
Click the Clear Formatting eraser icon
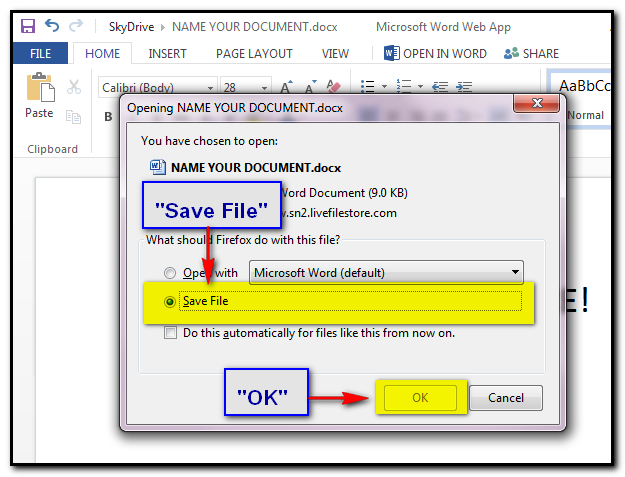point(333,86)
